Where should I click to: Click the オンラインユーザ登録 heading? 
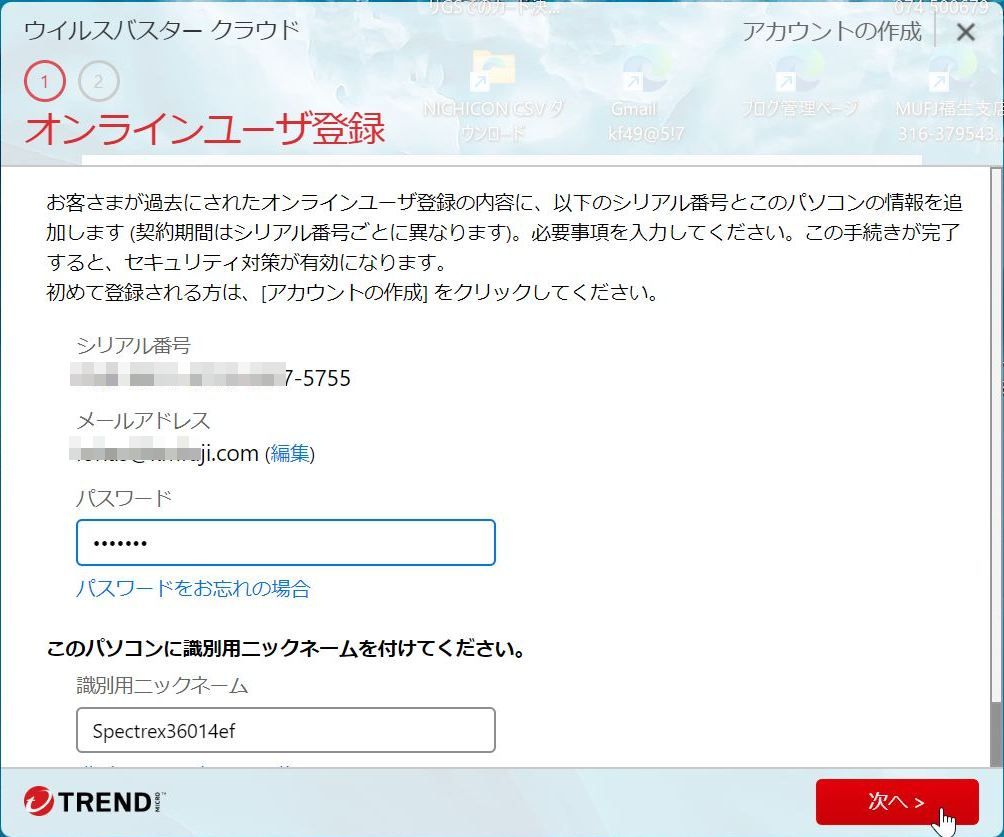coord(204,127)
